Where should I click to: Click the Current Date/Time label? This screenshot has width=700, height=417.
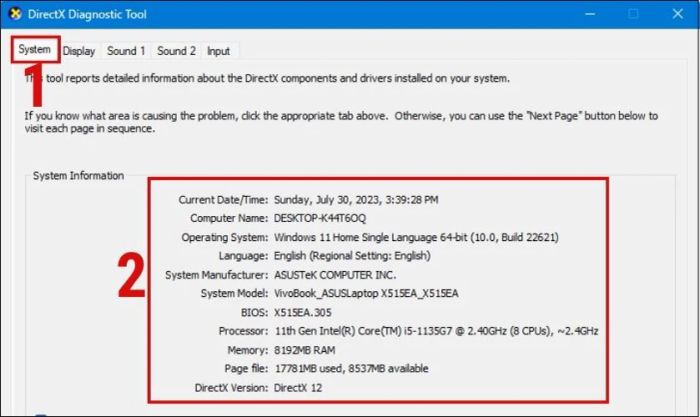click(x=223, y=200)
